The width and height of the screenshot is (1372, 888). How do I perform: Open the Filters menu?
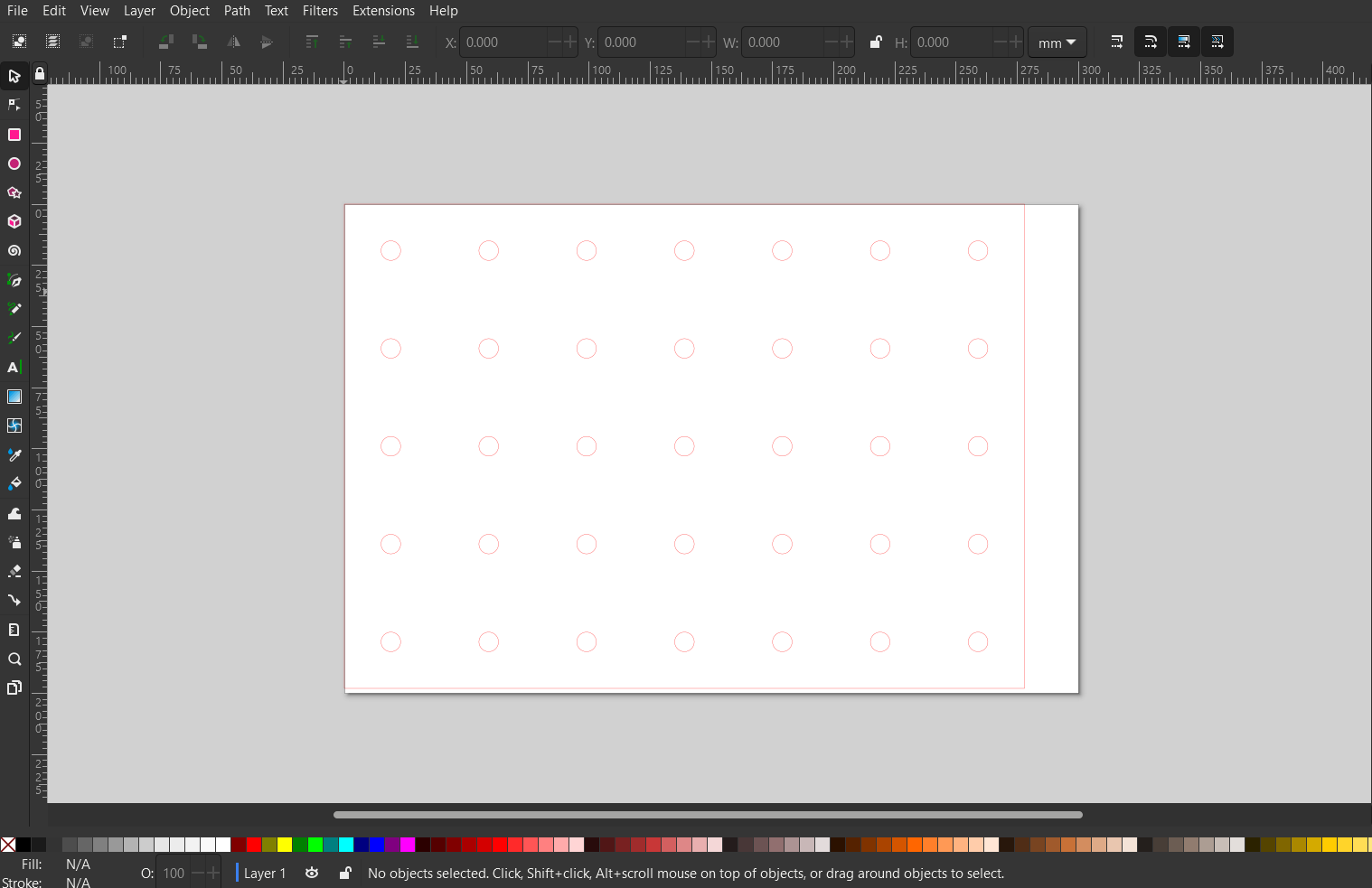click(x=320, y=11)
